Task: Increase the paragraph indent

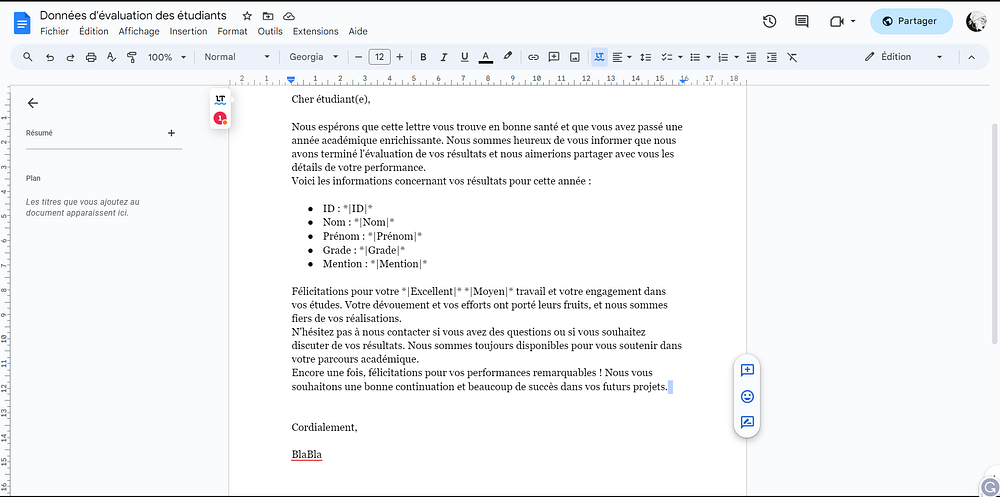Action: (x=772, y=57)
